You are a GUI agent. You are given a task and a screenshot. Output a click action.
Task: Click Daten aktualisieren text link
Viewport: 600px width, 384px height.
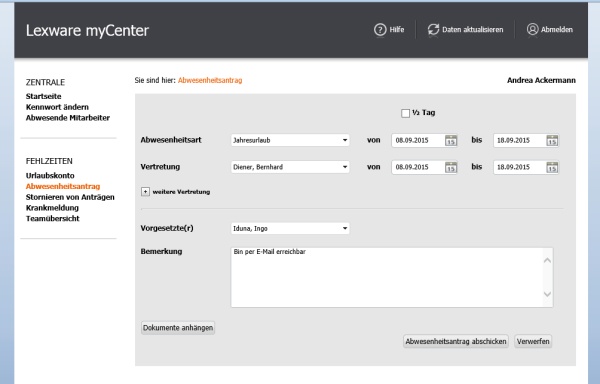pyautogui.click(x=473, y=29)
